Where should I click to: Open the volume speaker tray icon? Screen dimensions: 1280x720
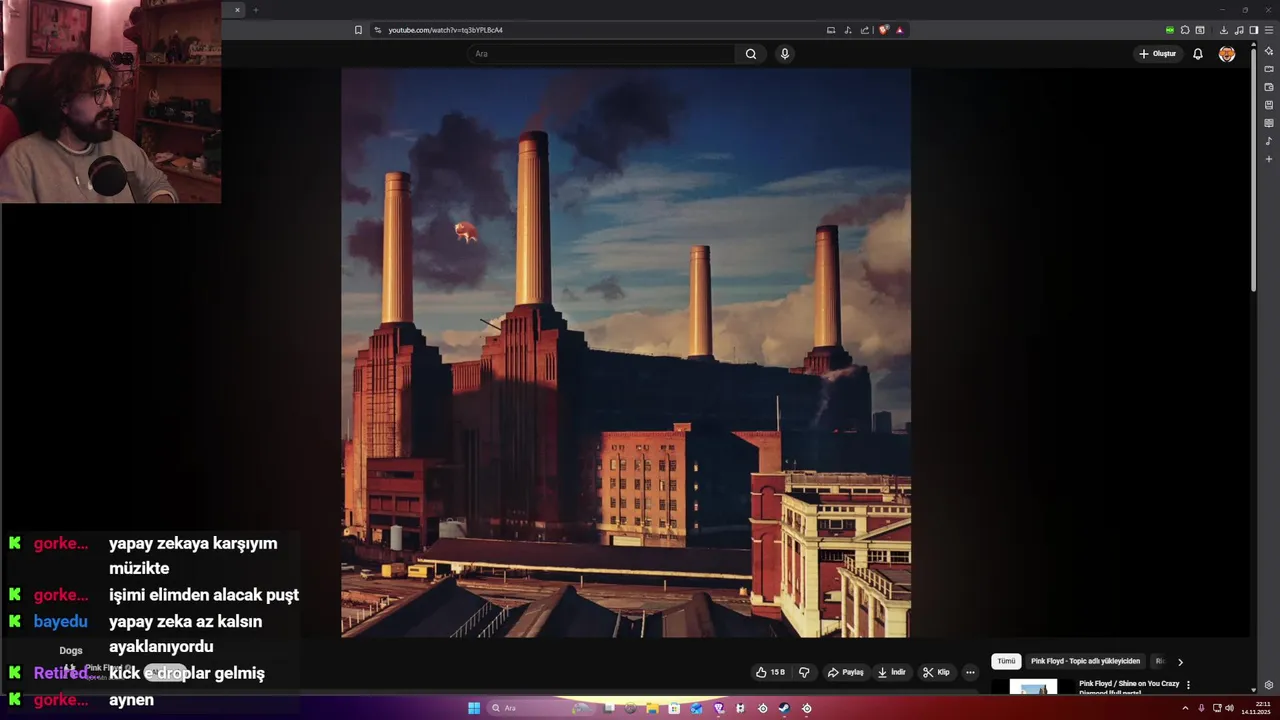1229,708
